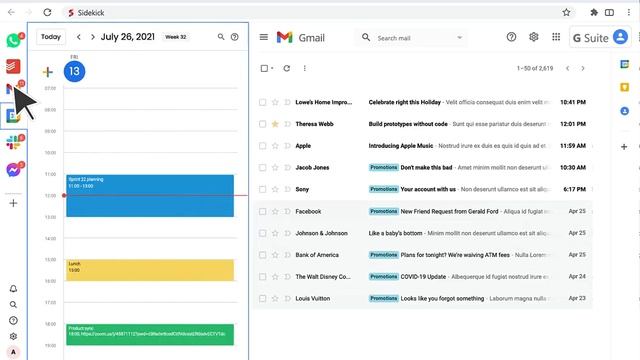640x360 pixels.
Task: Expand search options dropdown in Gmail
Action: pyautogui.click(x=460, y=38)
